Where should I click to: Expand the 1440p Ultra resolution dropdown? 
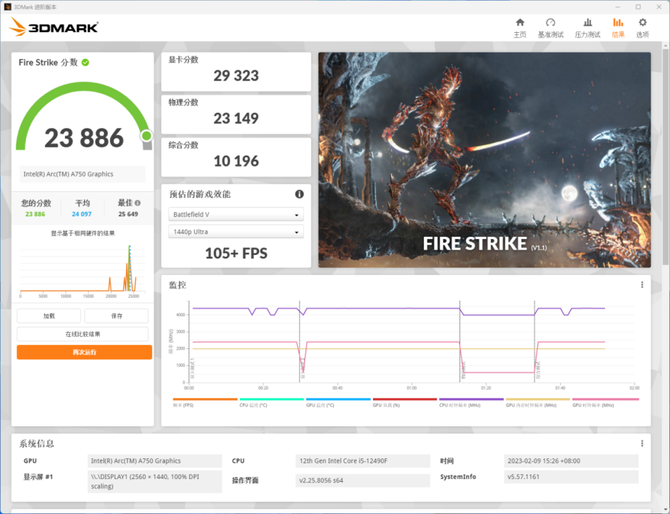point(236,232)
